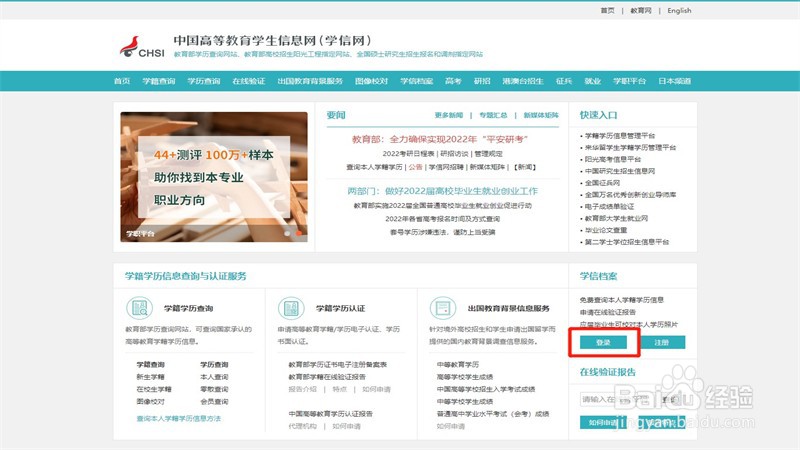
Task: Open 阳光高考信息平台 quick link
Action: (x=613, y=159)
